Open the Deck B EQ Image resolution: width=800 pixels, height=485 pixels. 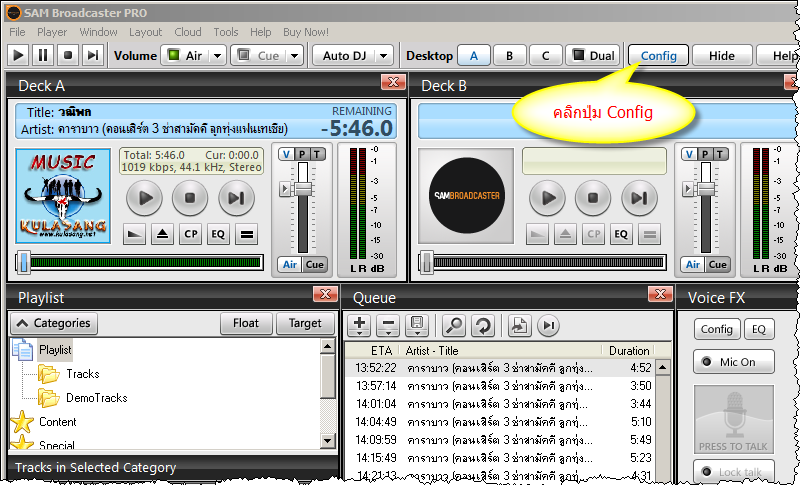click(621, 234)
